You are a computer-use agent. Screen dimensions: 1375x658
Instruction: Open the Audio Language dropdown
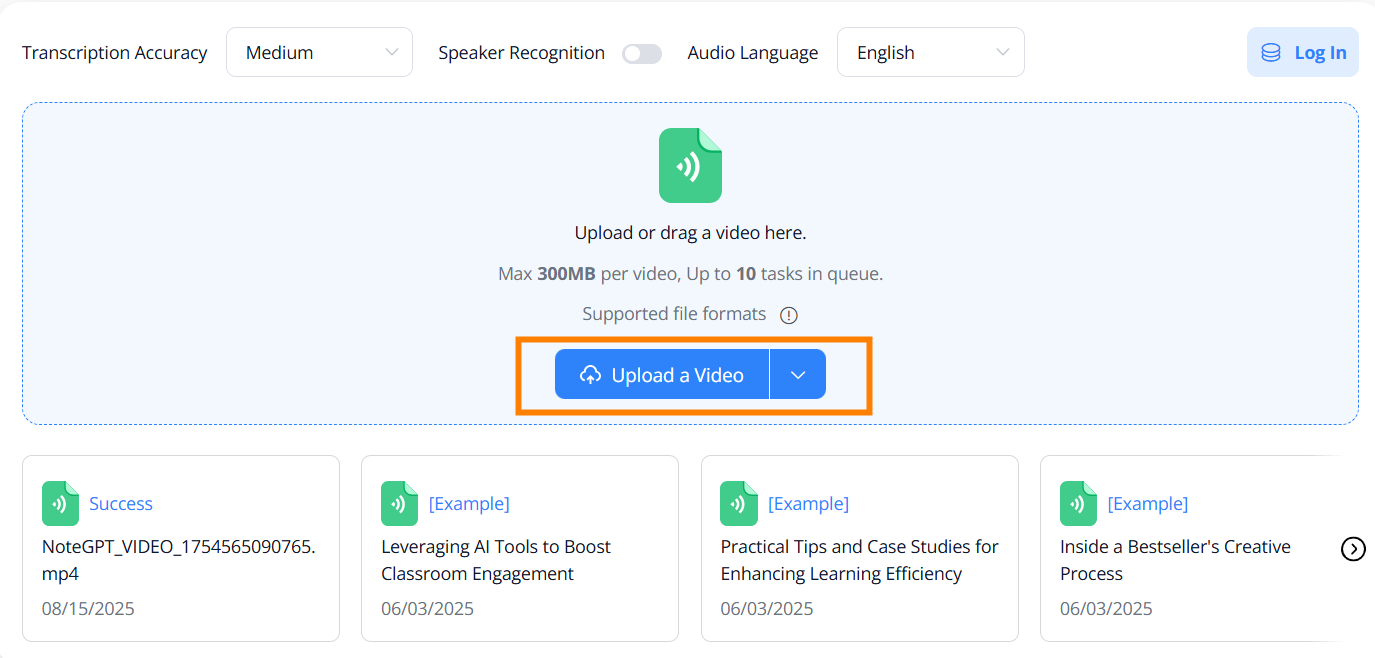pos(930,51)
